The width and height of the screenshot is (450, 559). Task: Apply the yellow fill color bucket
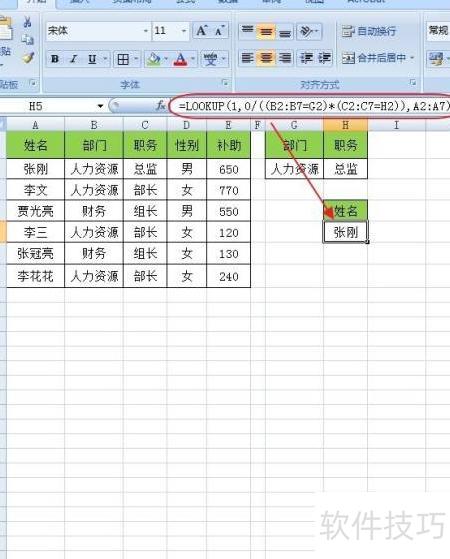(x=154, y=59)
